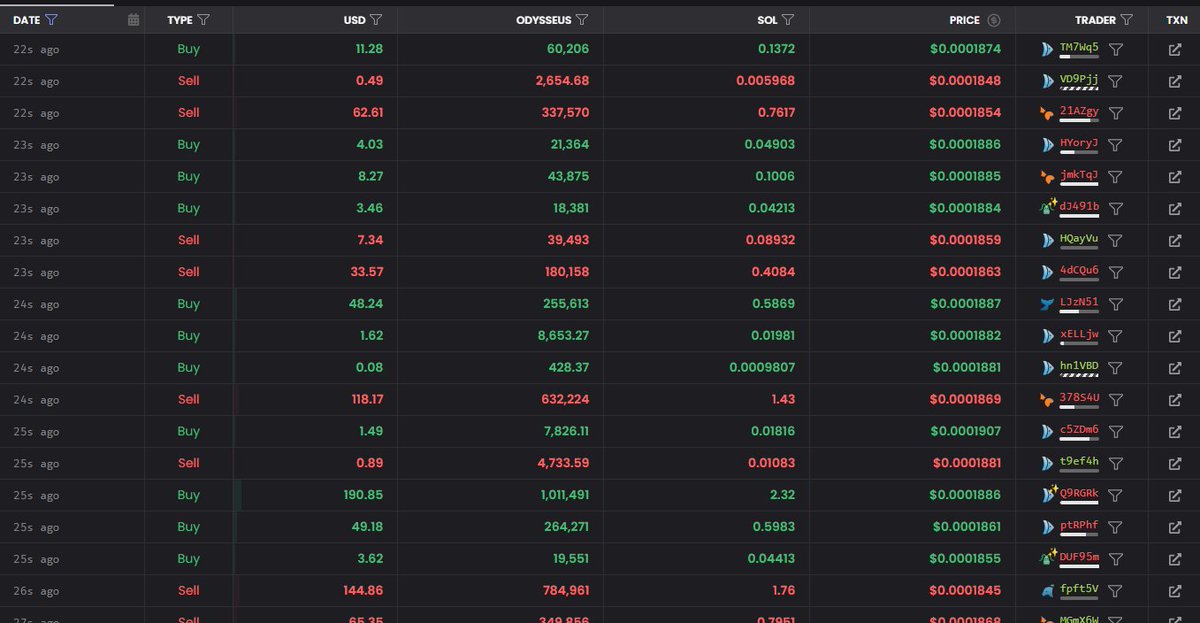This screenshot has height=623, width=1200.
Task: Open transaction link for 378S4U trade
Action: [x=1175, y=400]
